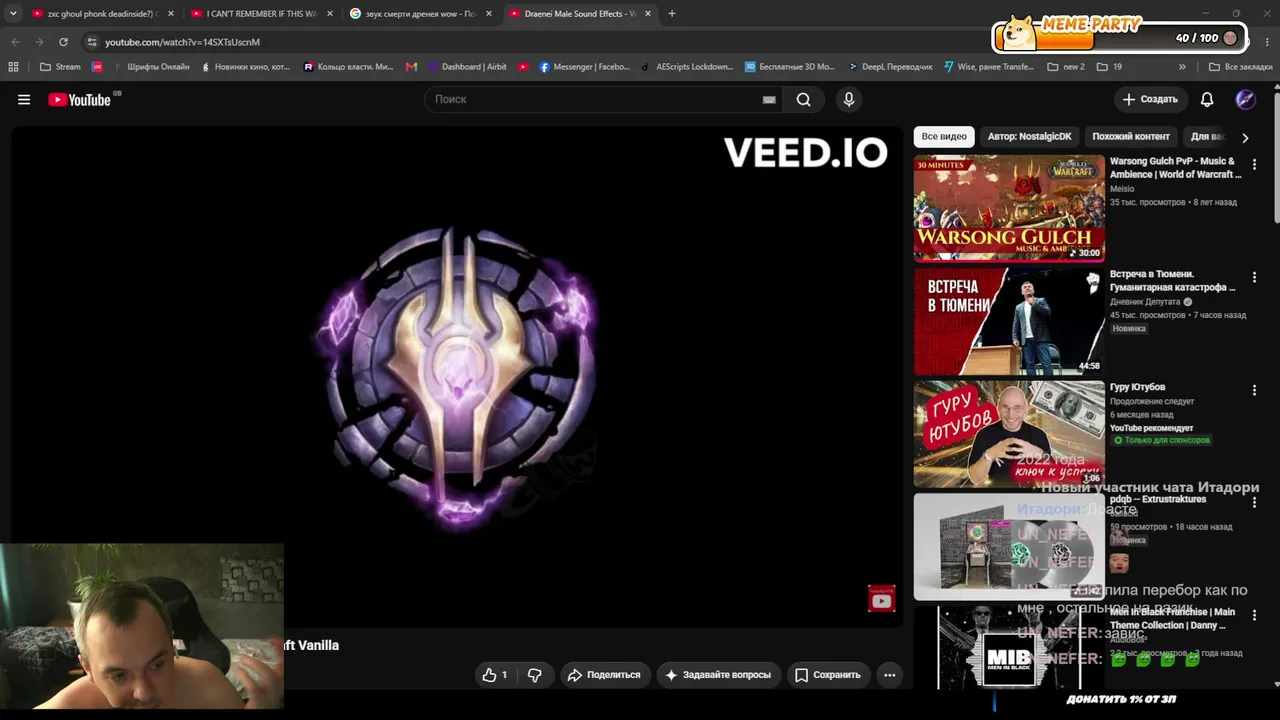Close the 'Draenei Male Sound Effects' tab
Viewport: 1280px width, 720px height.
tap(648, 14)
